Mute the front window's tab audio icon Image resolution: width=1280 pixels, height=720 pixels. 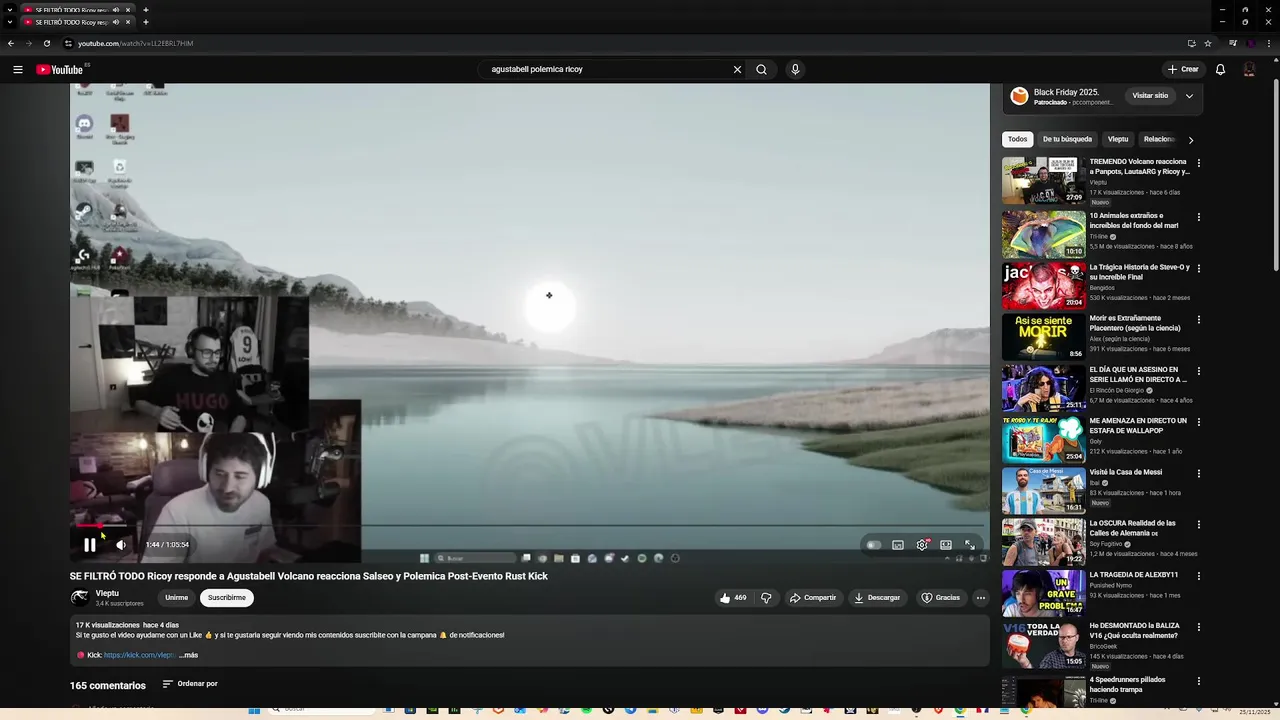pyautogui.click(x=116, y=22)
